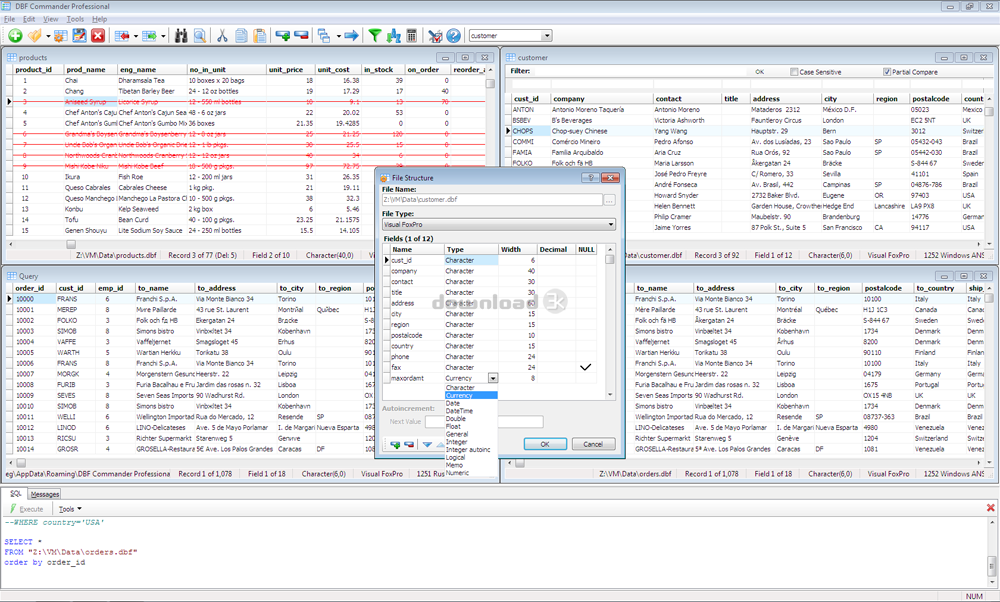Click the Sort icon in toolbar
The width and height of the screenshot is (1000, 602).
point(393,36)
